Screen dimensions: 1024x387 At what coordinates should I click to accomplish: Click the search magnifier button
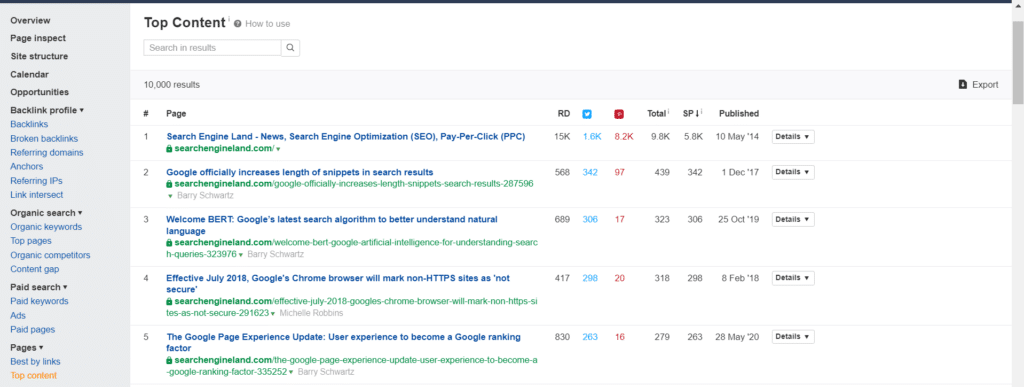[291, 48]
